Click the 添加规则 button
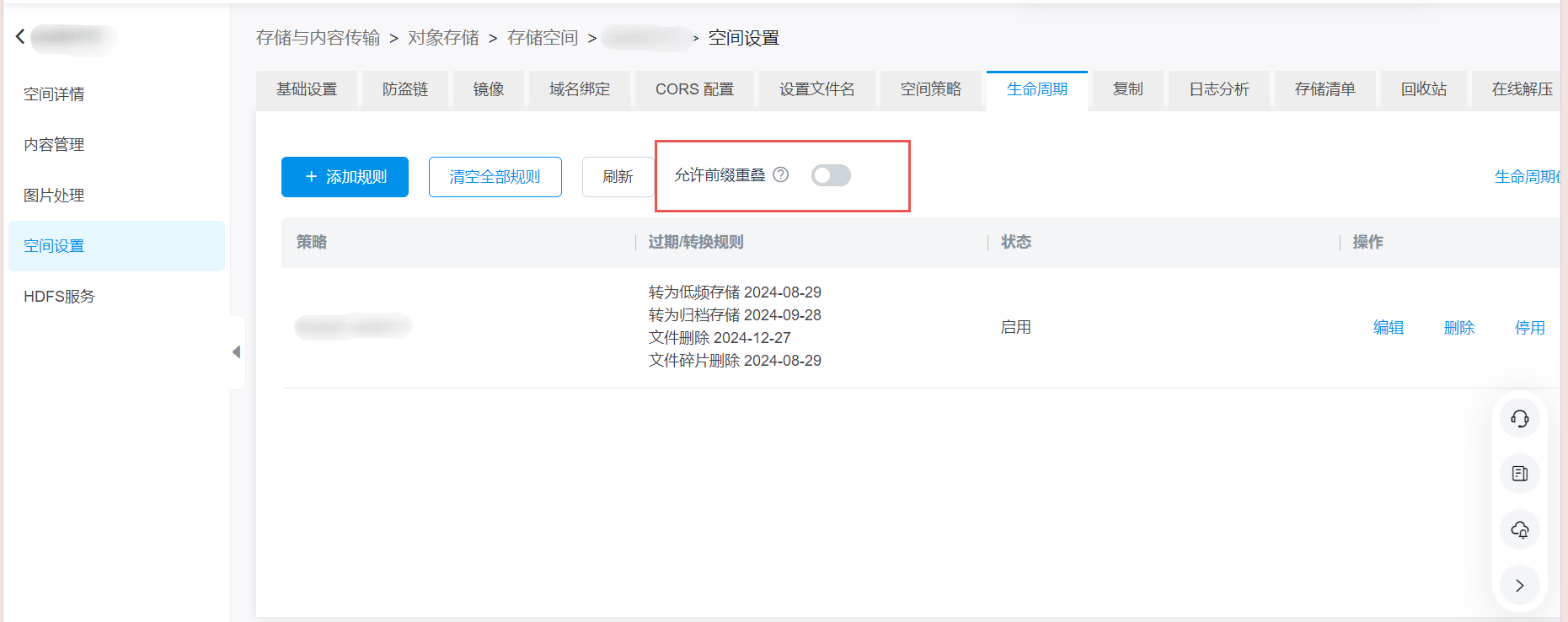This screenshot has height=622, width=1568. pyautogui.click(x=345, y=177)
